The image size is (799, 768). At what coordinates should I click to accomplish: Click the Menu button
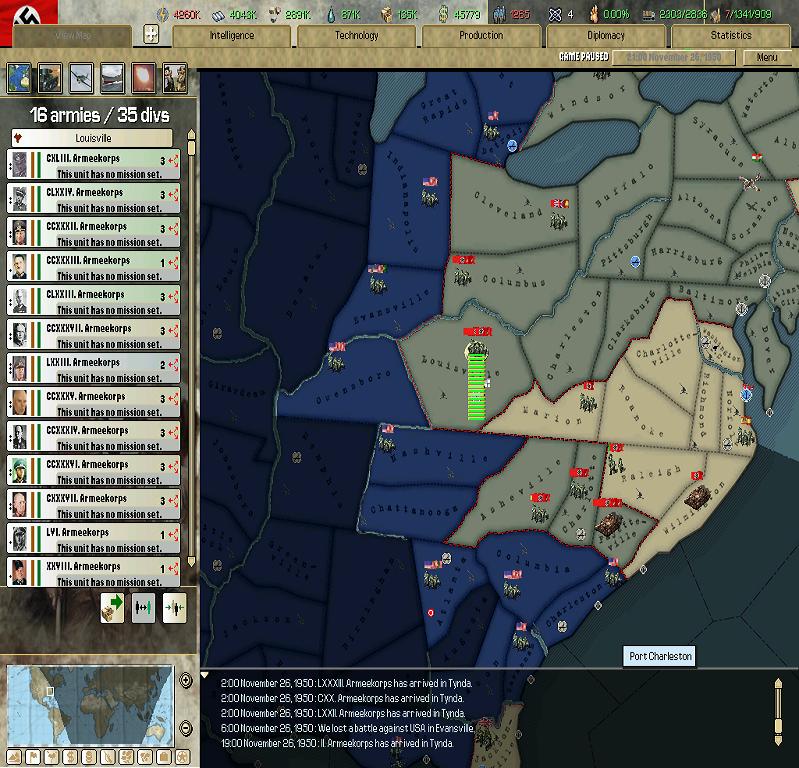point(767,57)
